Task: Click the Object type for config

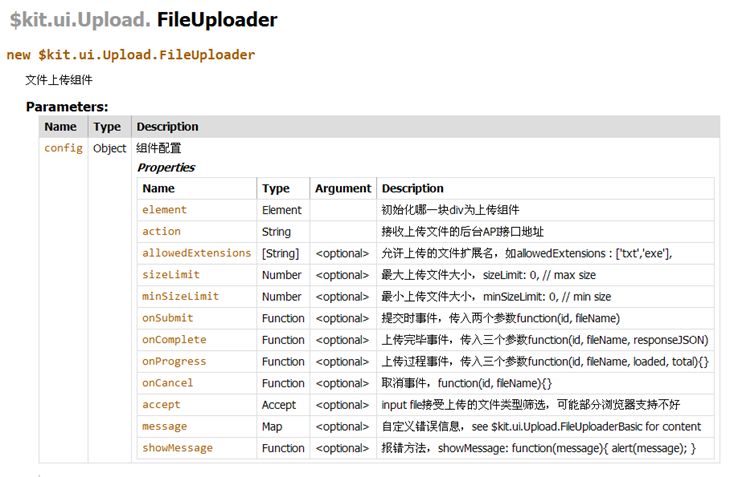Action: [110, 148]
